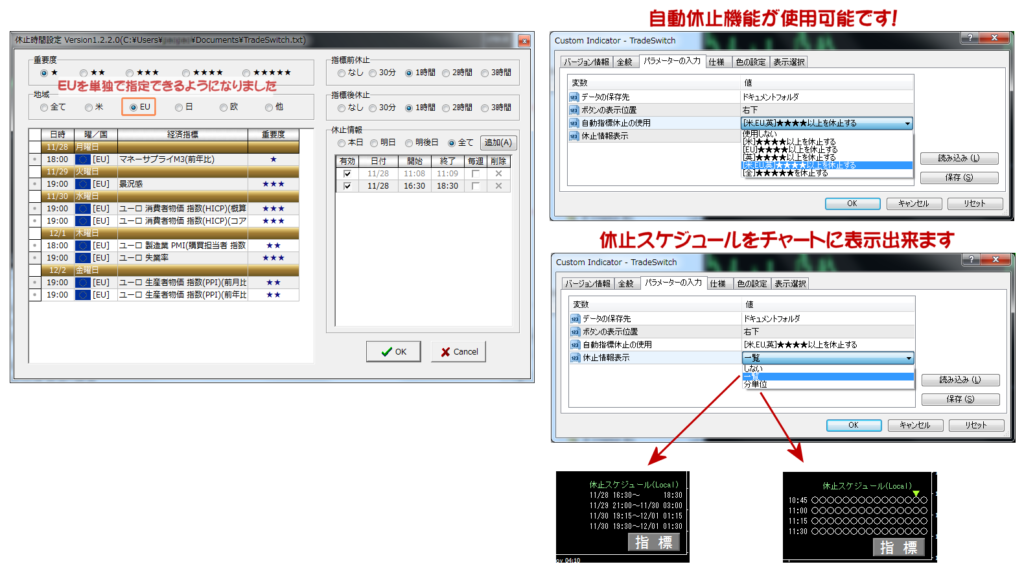Click the 指標 button in left chart preview
This screenshot has height=573, width=1024.
coord(653,543)
